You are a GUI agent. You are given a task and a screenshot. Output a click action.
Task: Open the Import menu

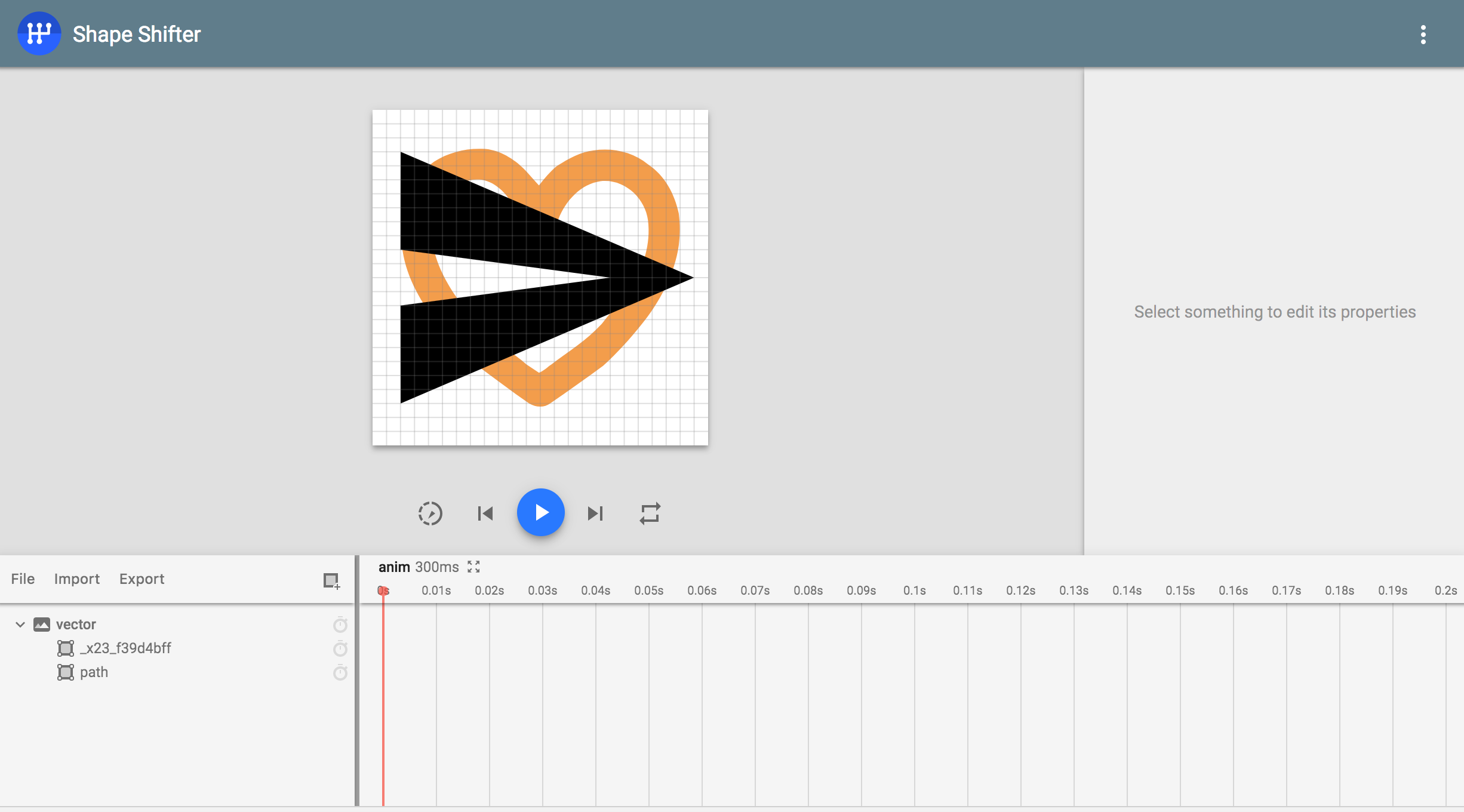[x=77, y=579]
